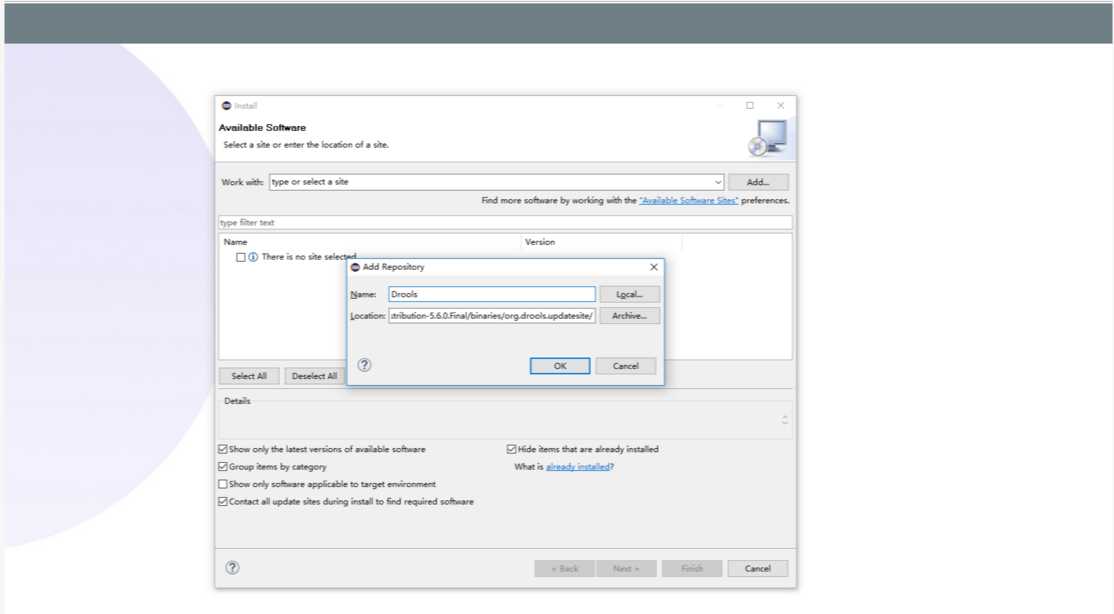Open the Available Software Sites link

coord(688,200)
